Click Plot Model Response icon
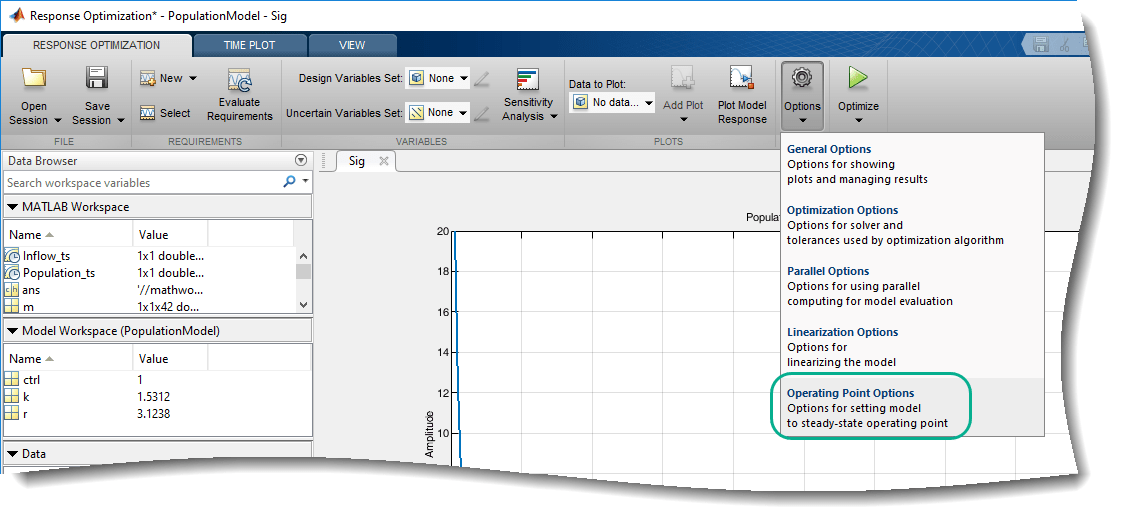This screenshot has height=520, width=1124. click(741, 77)
